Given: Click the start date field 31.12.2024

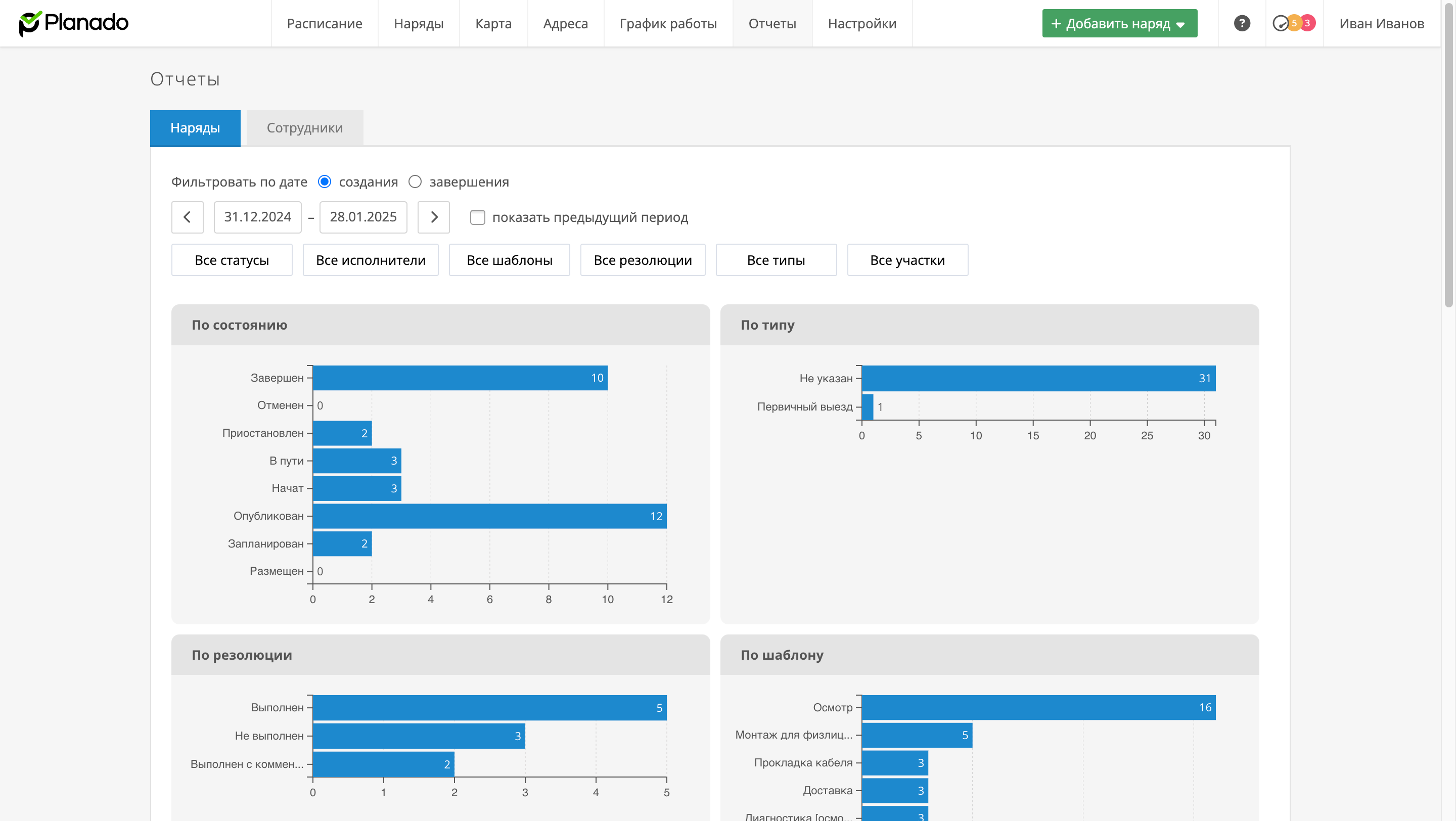Looking at the screenshot, I should (257, 217).
